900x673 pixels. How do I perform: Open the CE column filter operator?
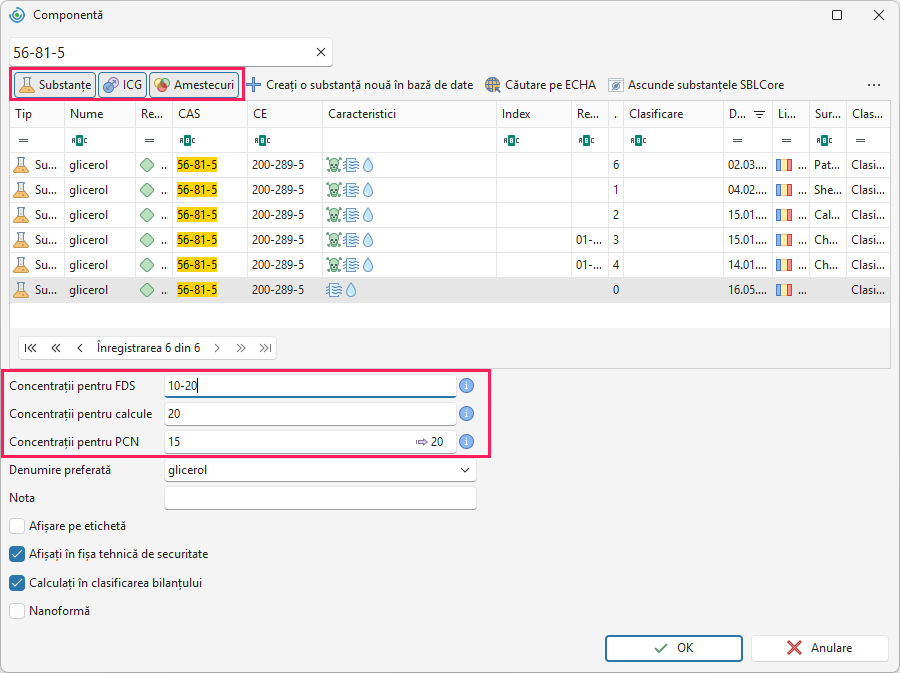click(262, 140)
